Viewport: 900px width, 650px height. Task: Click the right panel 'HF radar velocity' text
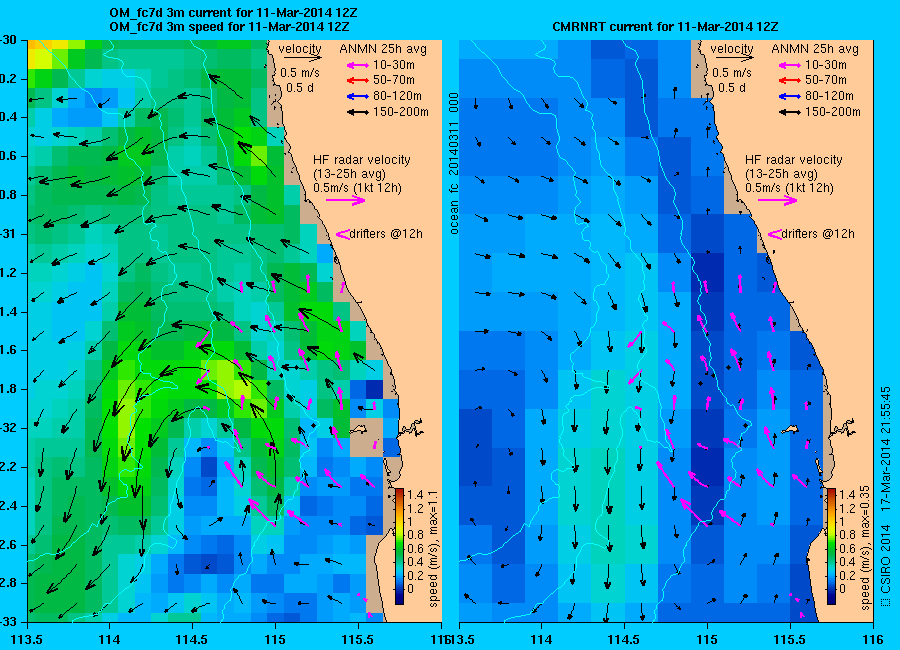pos(793,160)
